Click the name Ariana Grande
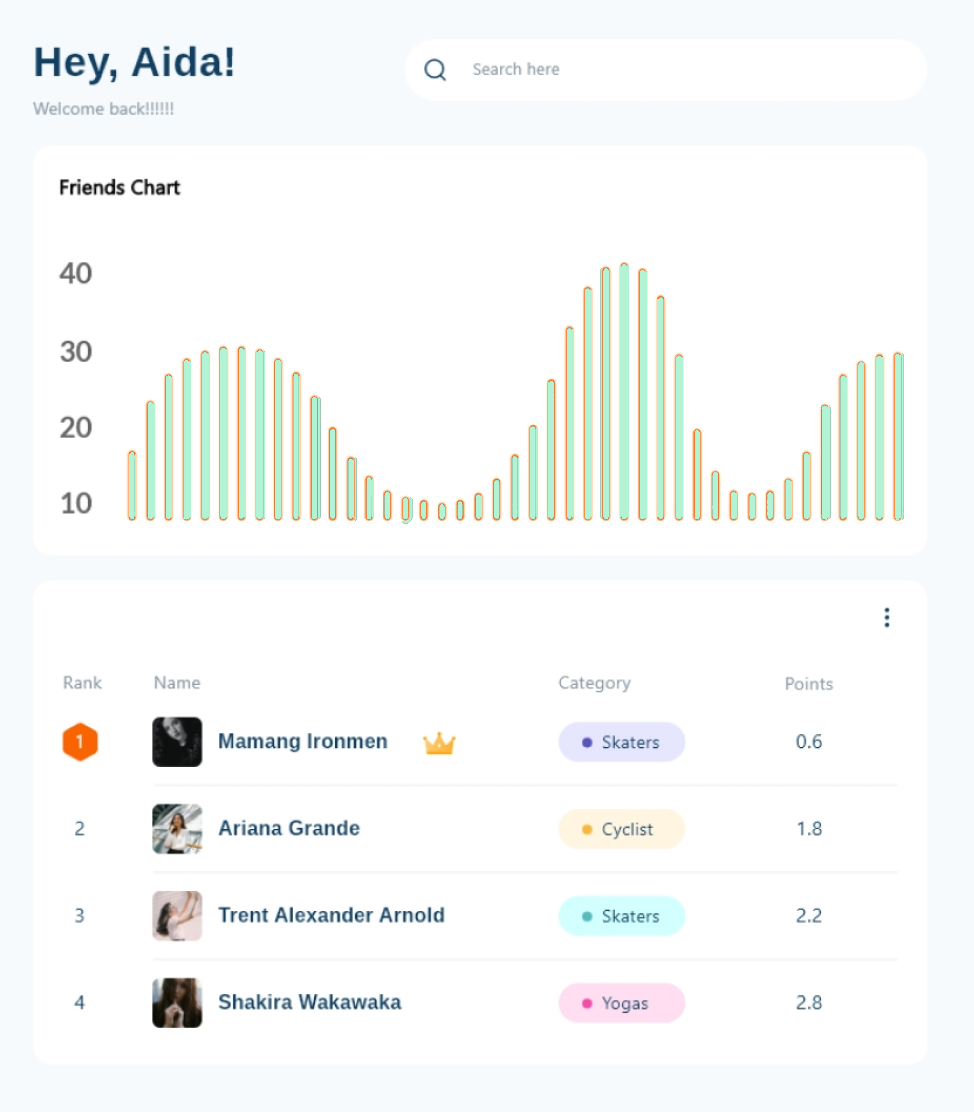This screenshot has height=1112, width=974. (289, 829)
